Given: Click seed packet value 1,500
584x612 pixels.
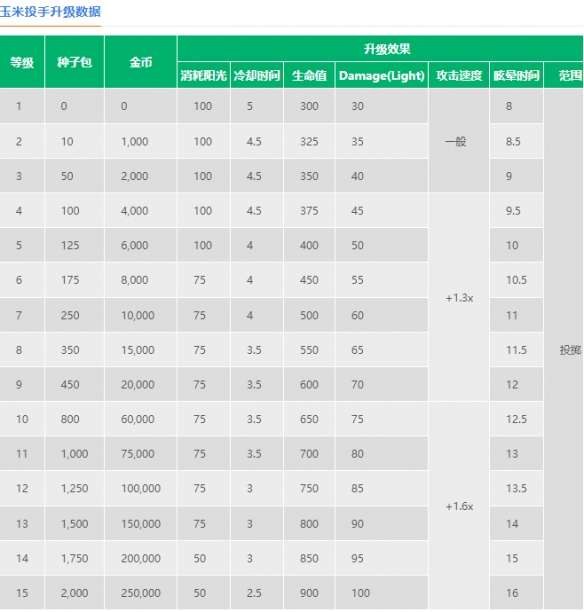Looking at the screenshot, I should (75, 523).
